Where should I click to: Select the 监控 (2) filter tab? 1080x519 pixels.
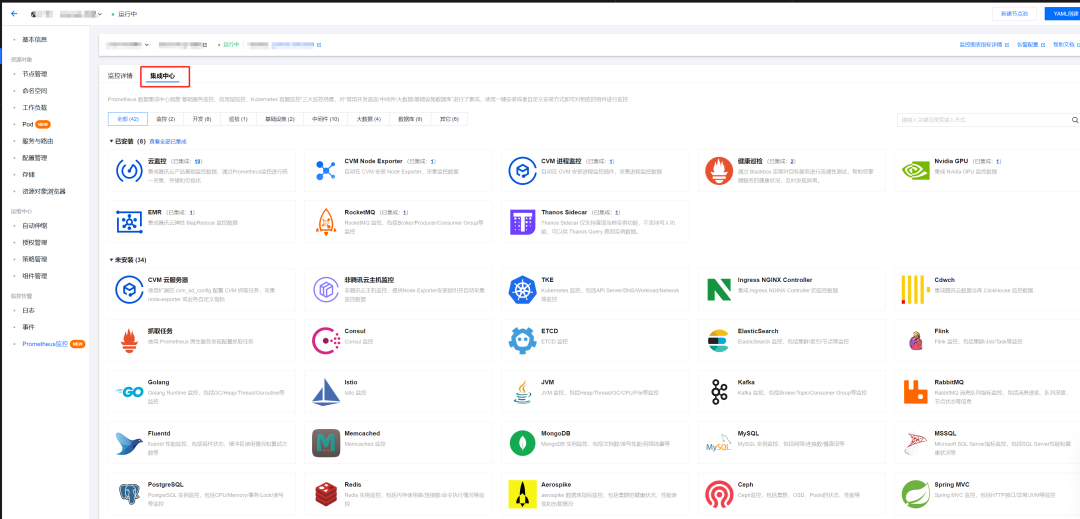[165, 119]
